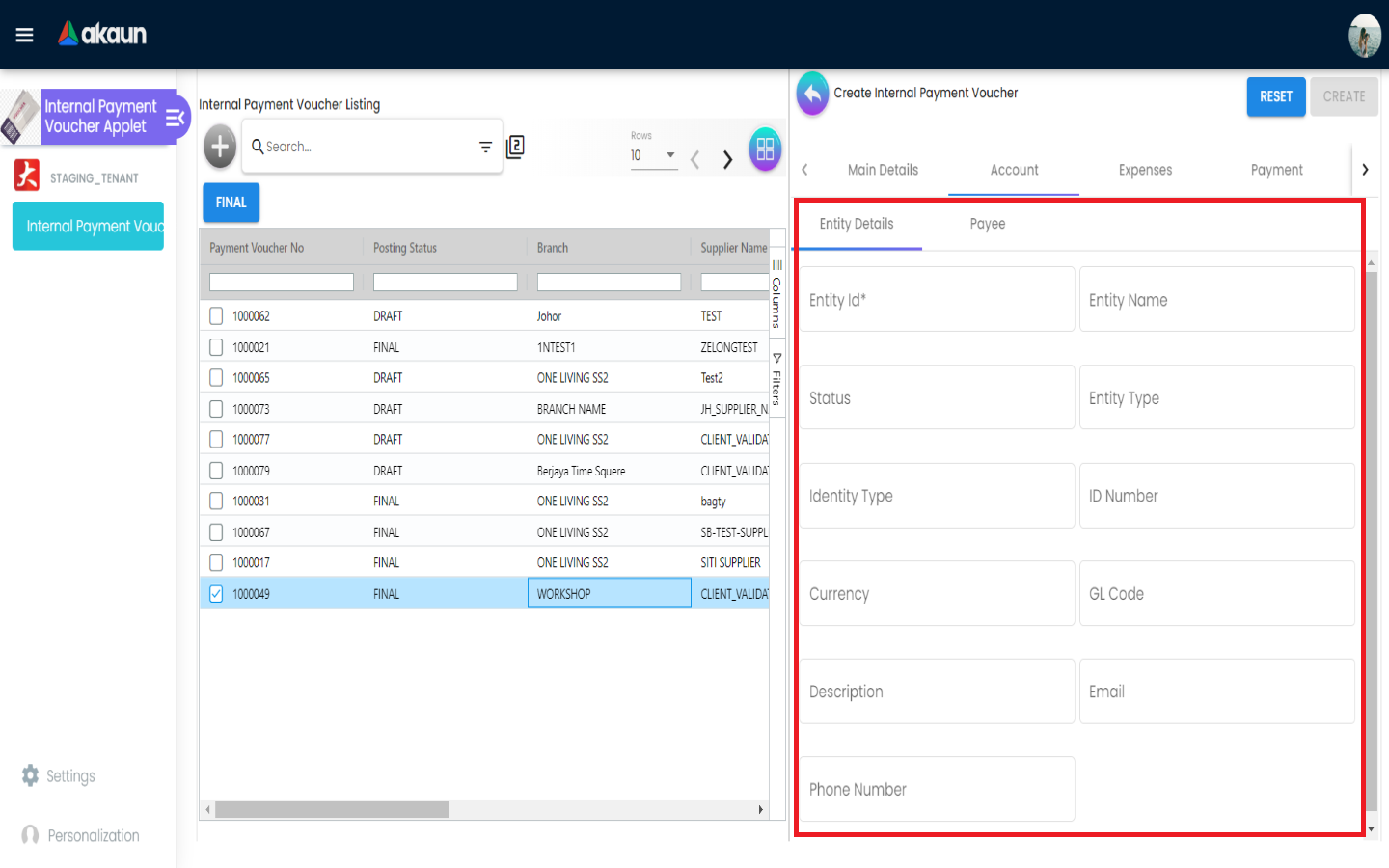Switch to the Expenses tab
Screen dimensions: 1389x868
(x=1145, y=170)
